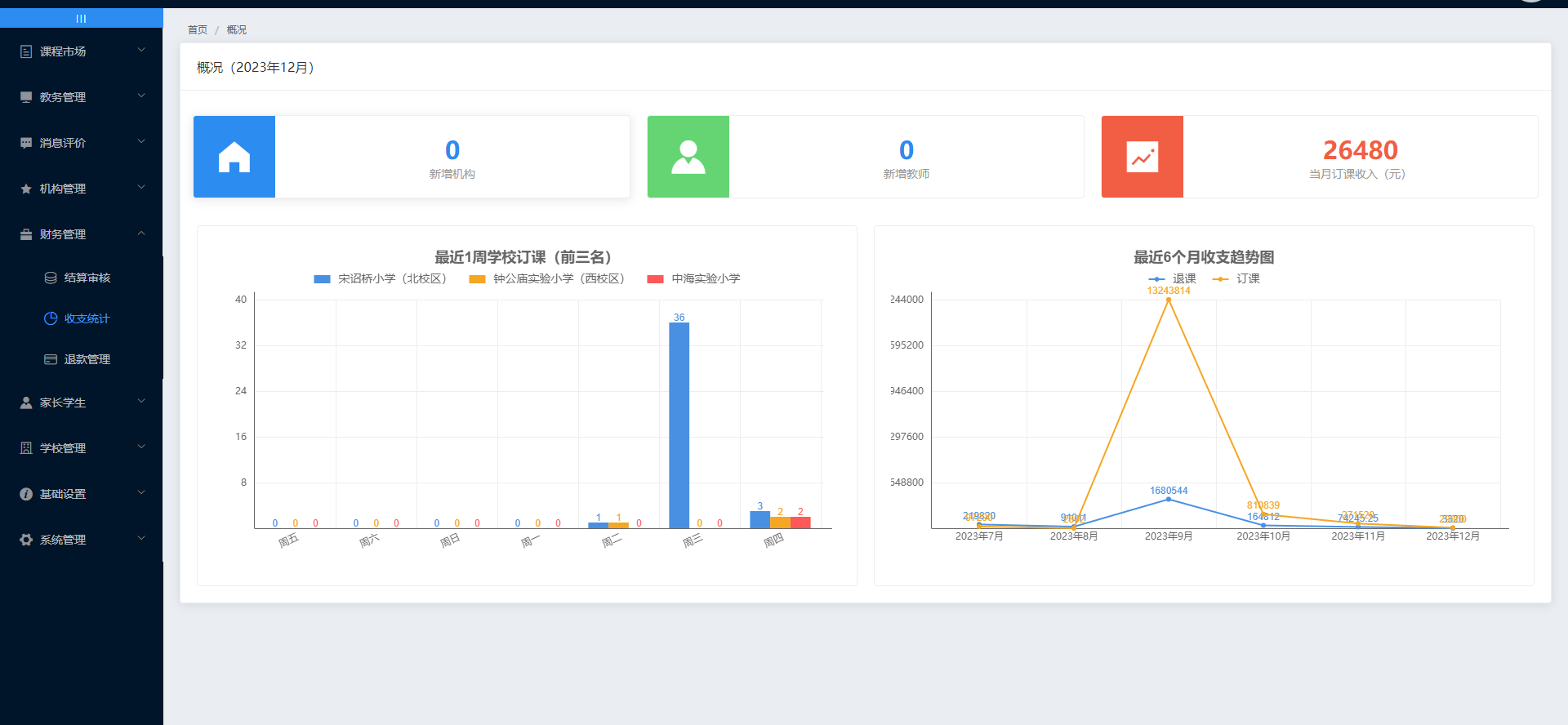
Task: Open the 教务管理 menu
Action: tap(81, 97)
